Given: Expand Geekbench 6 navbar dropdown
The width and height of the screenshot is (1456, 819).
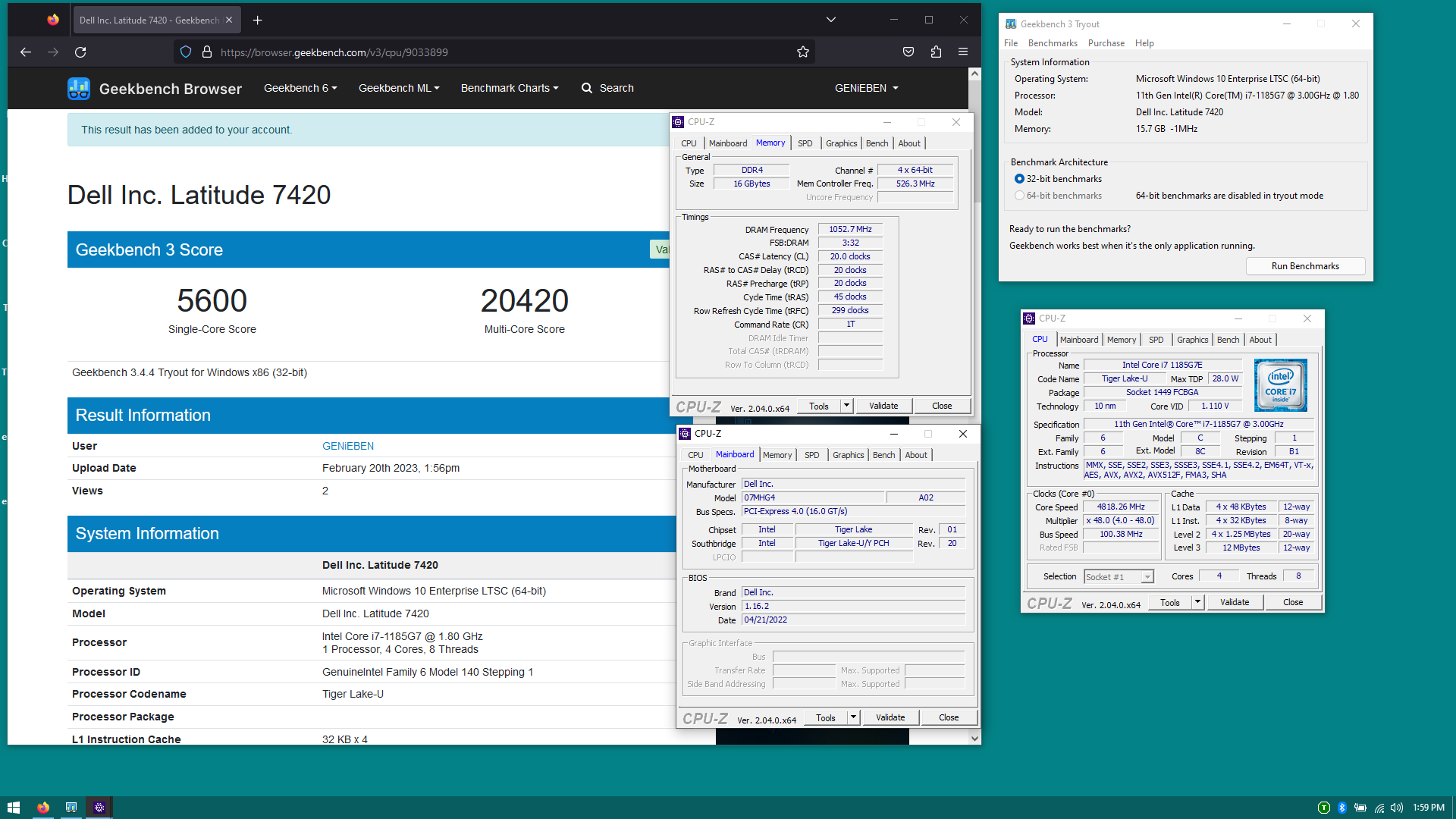Looking at the screenshot, I should (x=300, y=88).
